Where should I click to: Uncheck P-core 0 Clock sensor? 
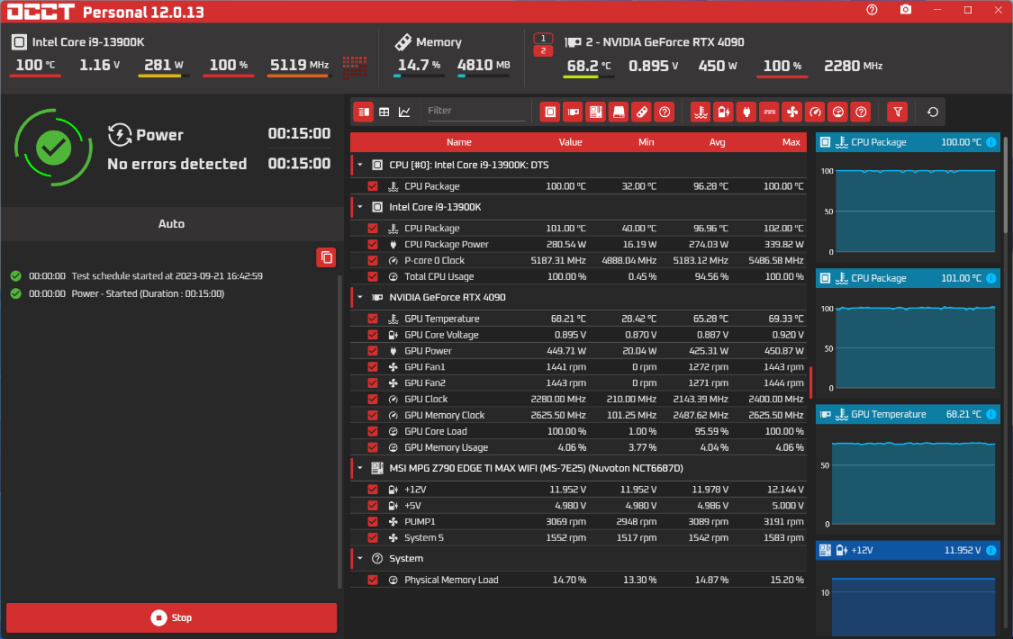[x=373, y=260]
